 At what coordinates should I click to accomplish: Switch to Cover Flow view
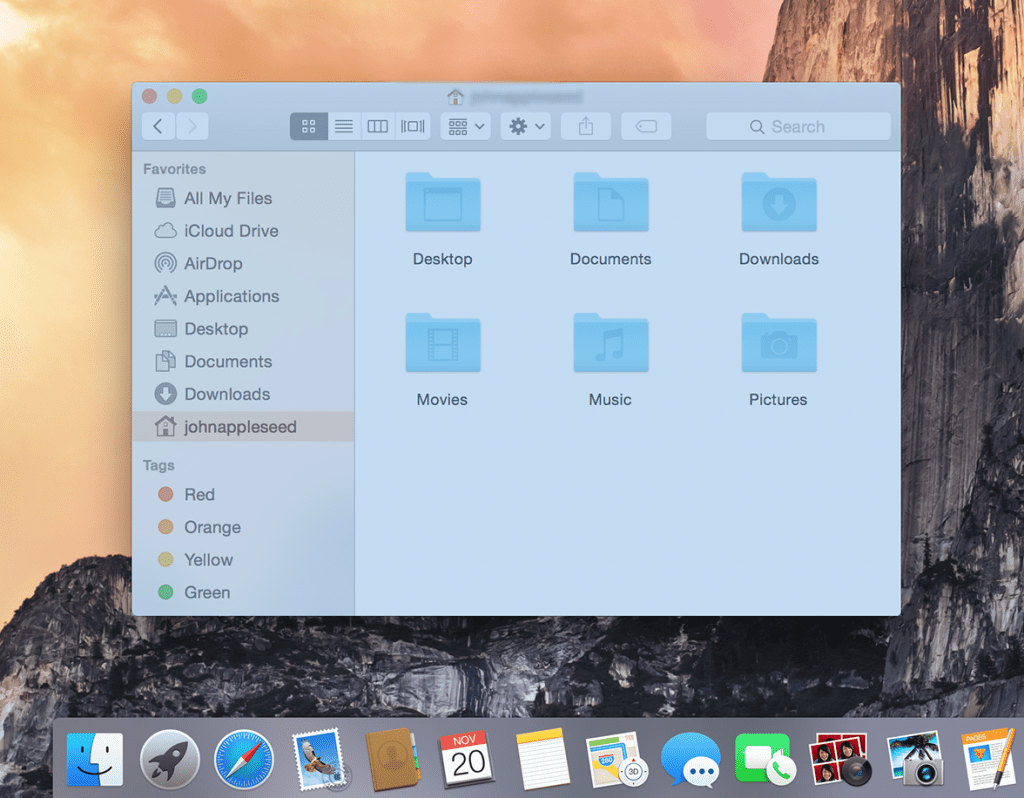coord(411,126)
